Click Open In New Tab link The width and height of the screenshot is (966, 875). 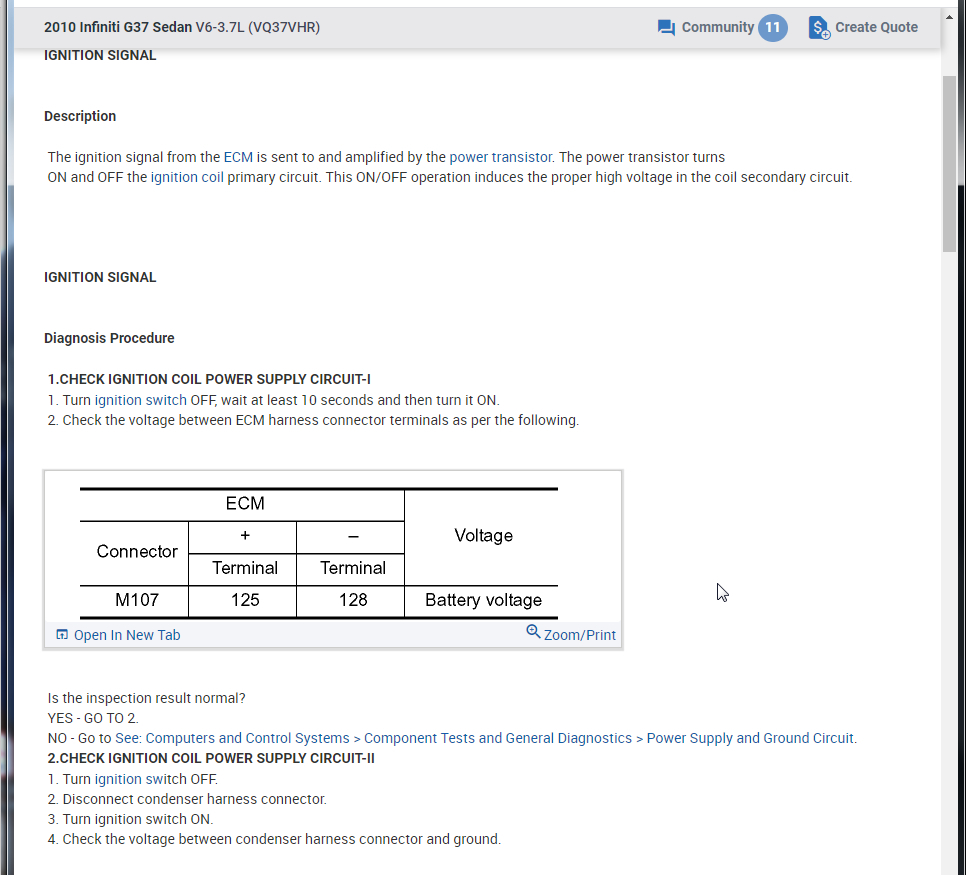click(x=127, y=635)
